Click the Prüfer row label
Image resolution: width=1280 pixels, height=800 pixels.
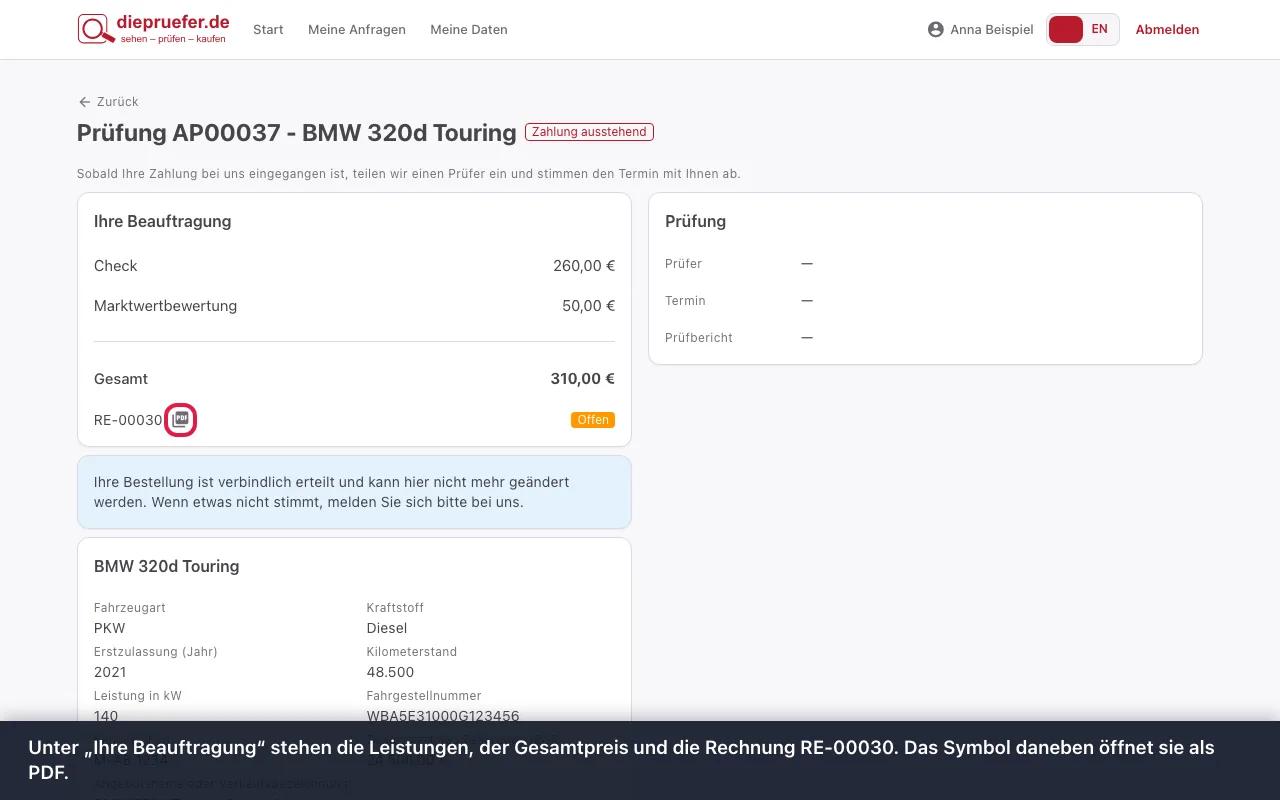[x=683, y=264]
